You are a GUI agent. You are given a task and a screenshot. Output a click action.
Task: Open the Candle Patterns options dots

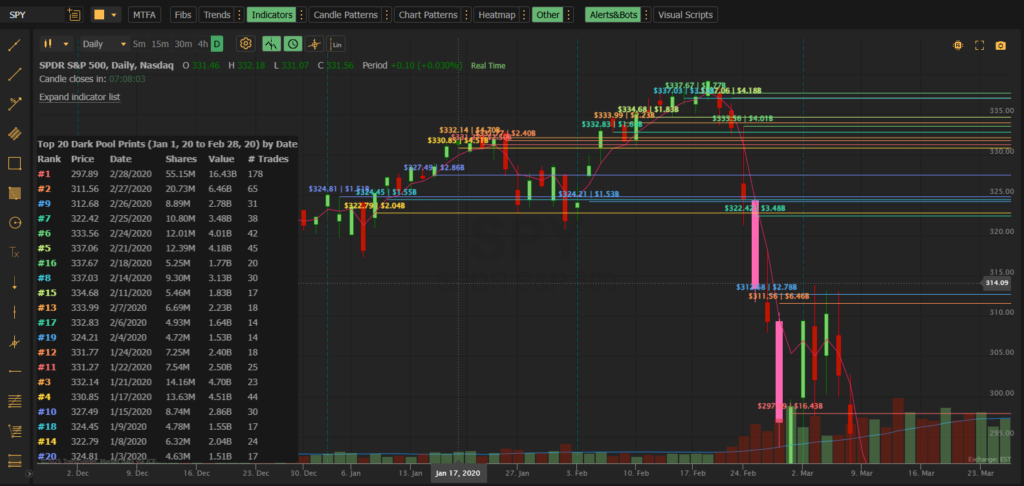[387, 14]
